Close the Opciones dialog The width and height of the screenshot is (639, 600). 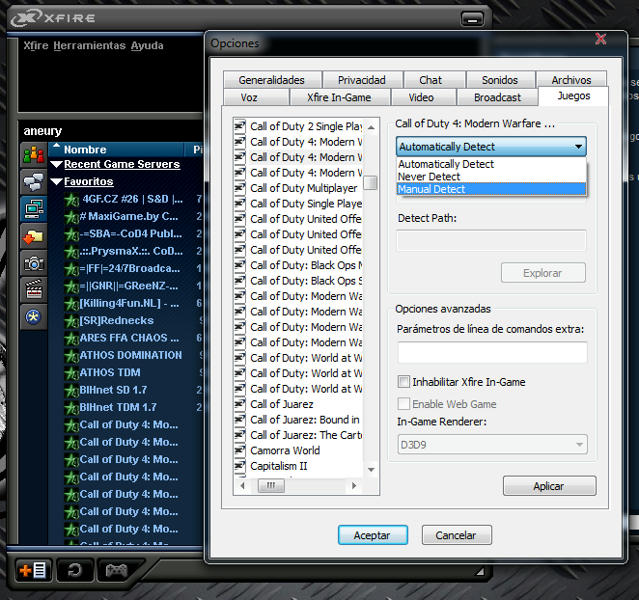(600, 40)
